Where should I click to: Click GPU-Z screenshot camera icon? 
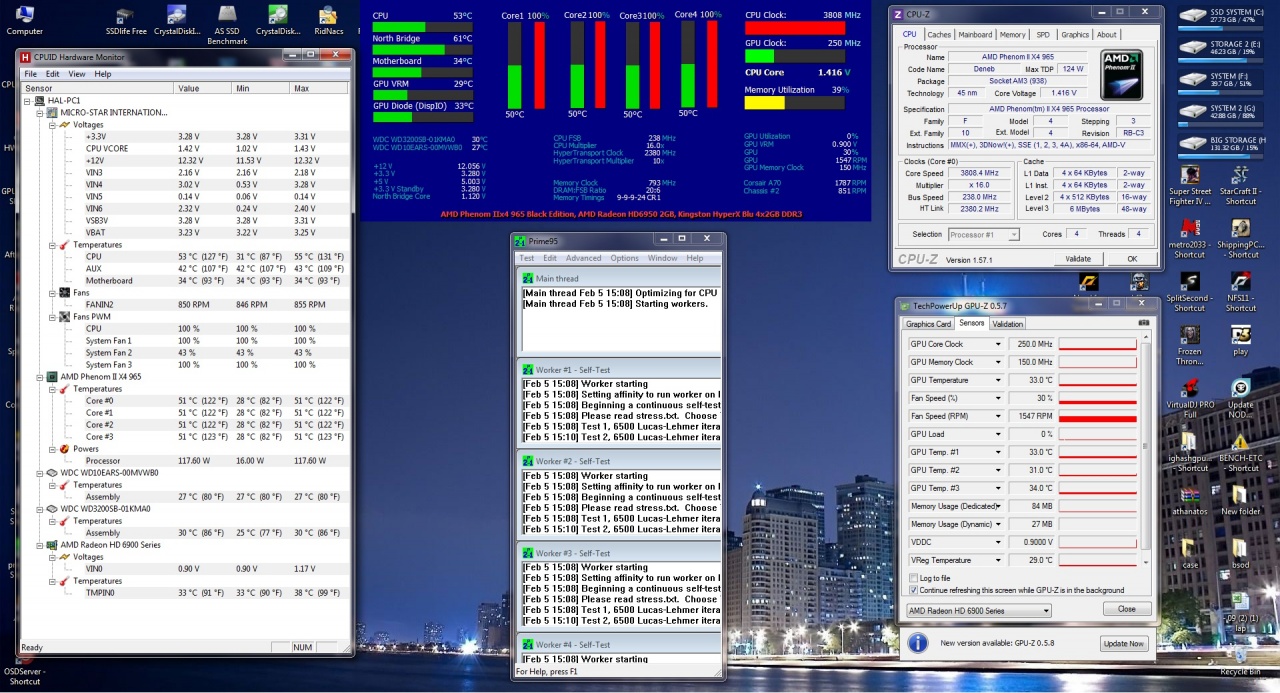tap(1144, 323)
